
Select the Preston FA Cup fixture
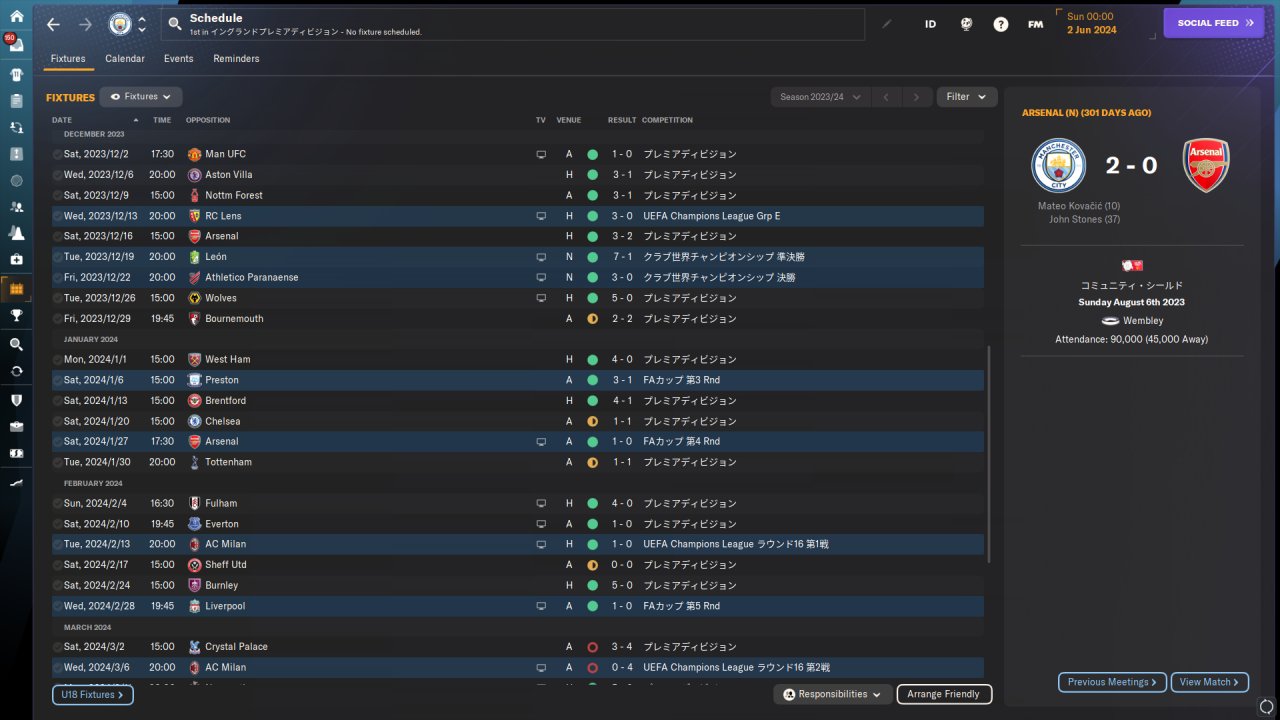pos(518,380)
